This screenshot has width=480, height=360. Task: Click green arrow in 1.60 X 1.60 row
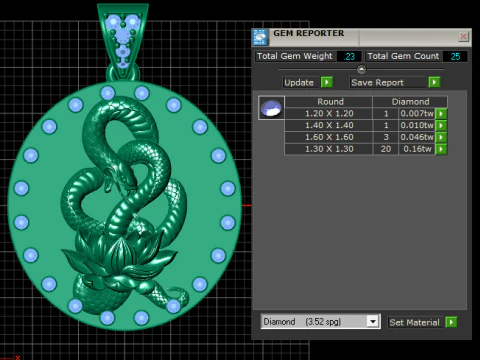pyautogui.click(x=441, y=137)
